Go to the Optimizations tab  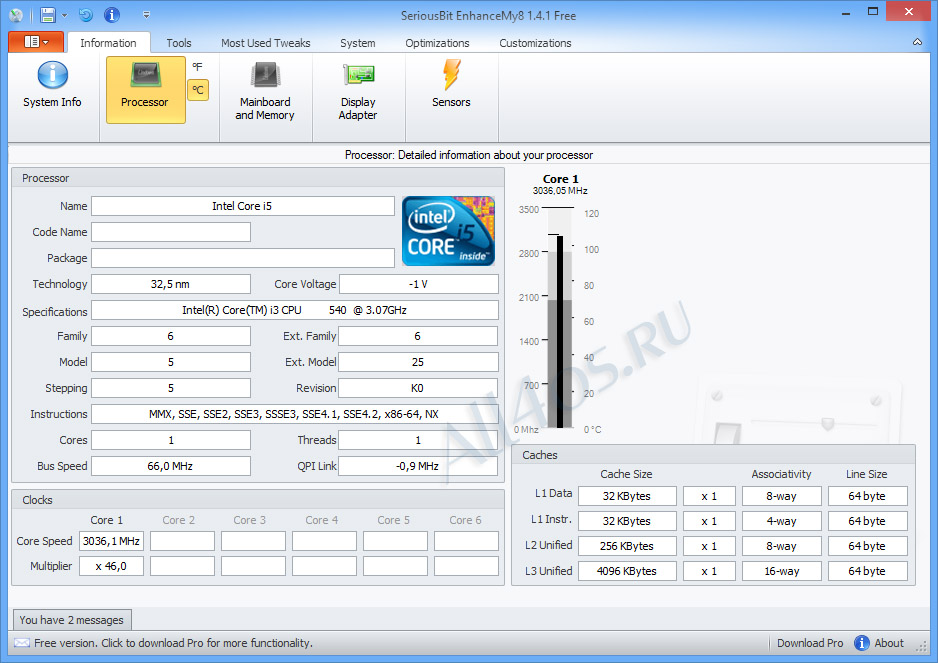coord(437,43)
